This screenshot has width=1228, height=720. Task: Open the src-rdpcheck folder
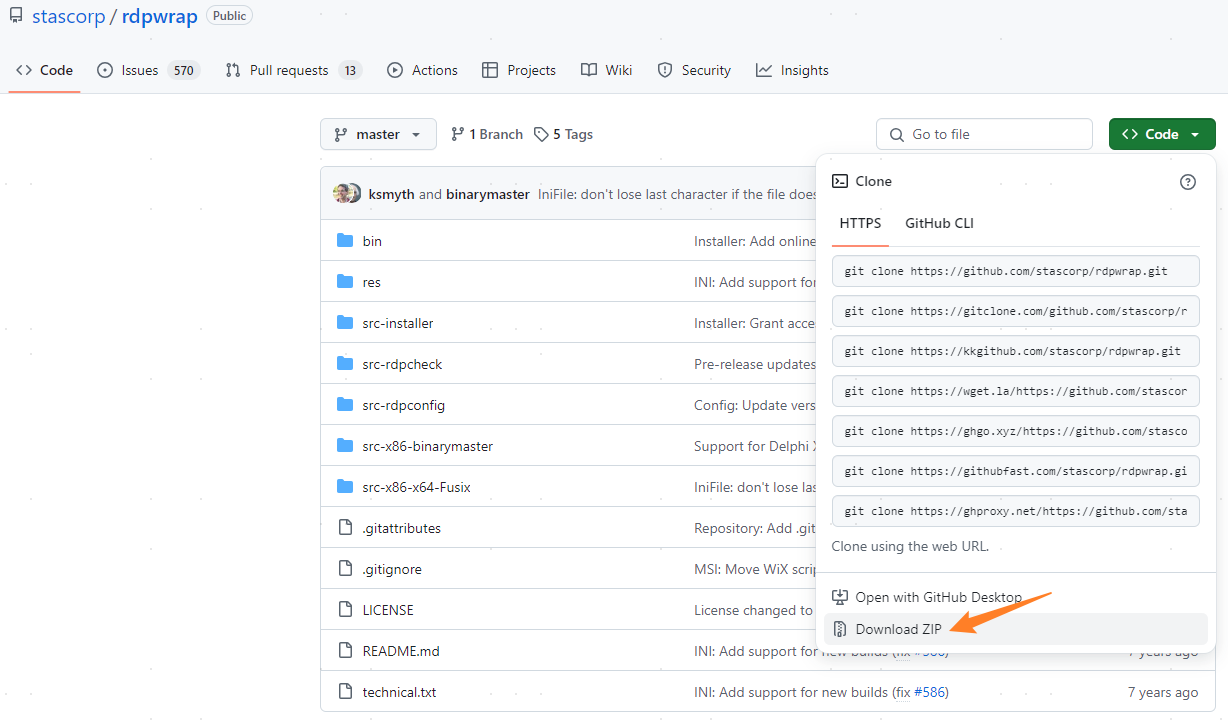click(x=402, y=364)
